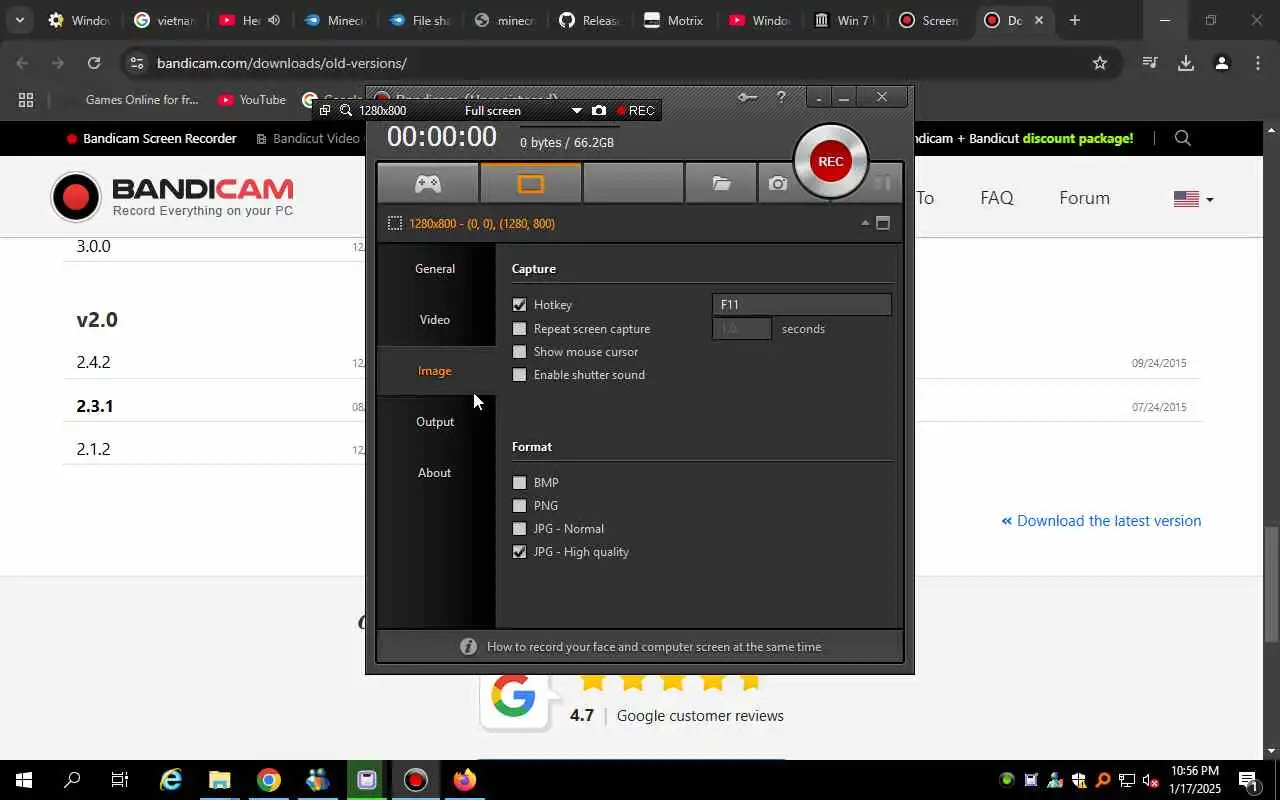Open the tab search dropdown in Chrome
Viewport: 1280px width, 800px height.
coord(19,20)
